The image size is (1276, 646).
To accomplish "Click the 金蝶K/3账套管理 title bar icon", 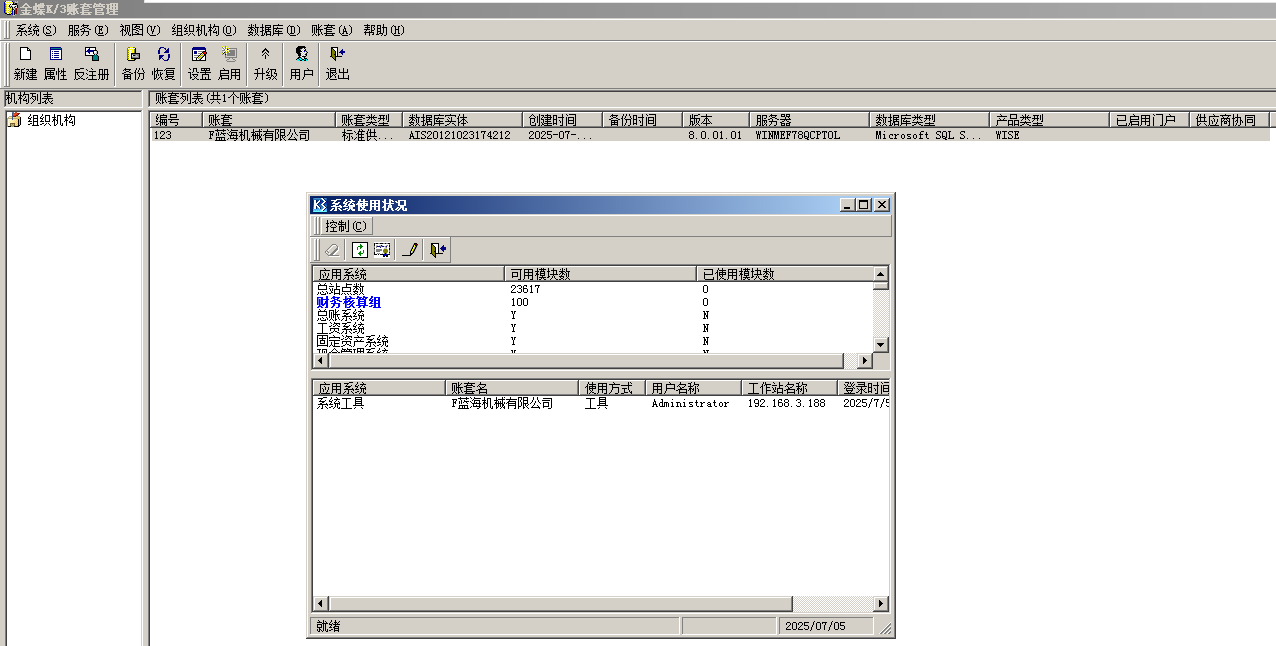I will click(x=10, y=9).
